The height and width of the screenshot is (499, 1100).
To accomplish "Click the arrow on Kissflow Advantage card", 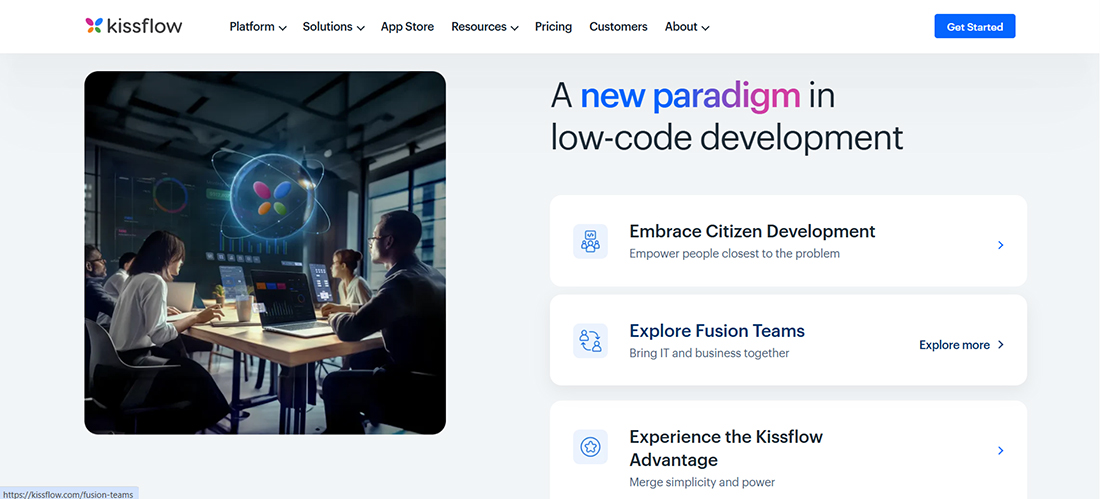I will tap(1000, 451).
